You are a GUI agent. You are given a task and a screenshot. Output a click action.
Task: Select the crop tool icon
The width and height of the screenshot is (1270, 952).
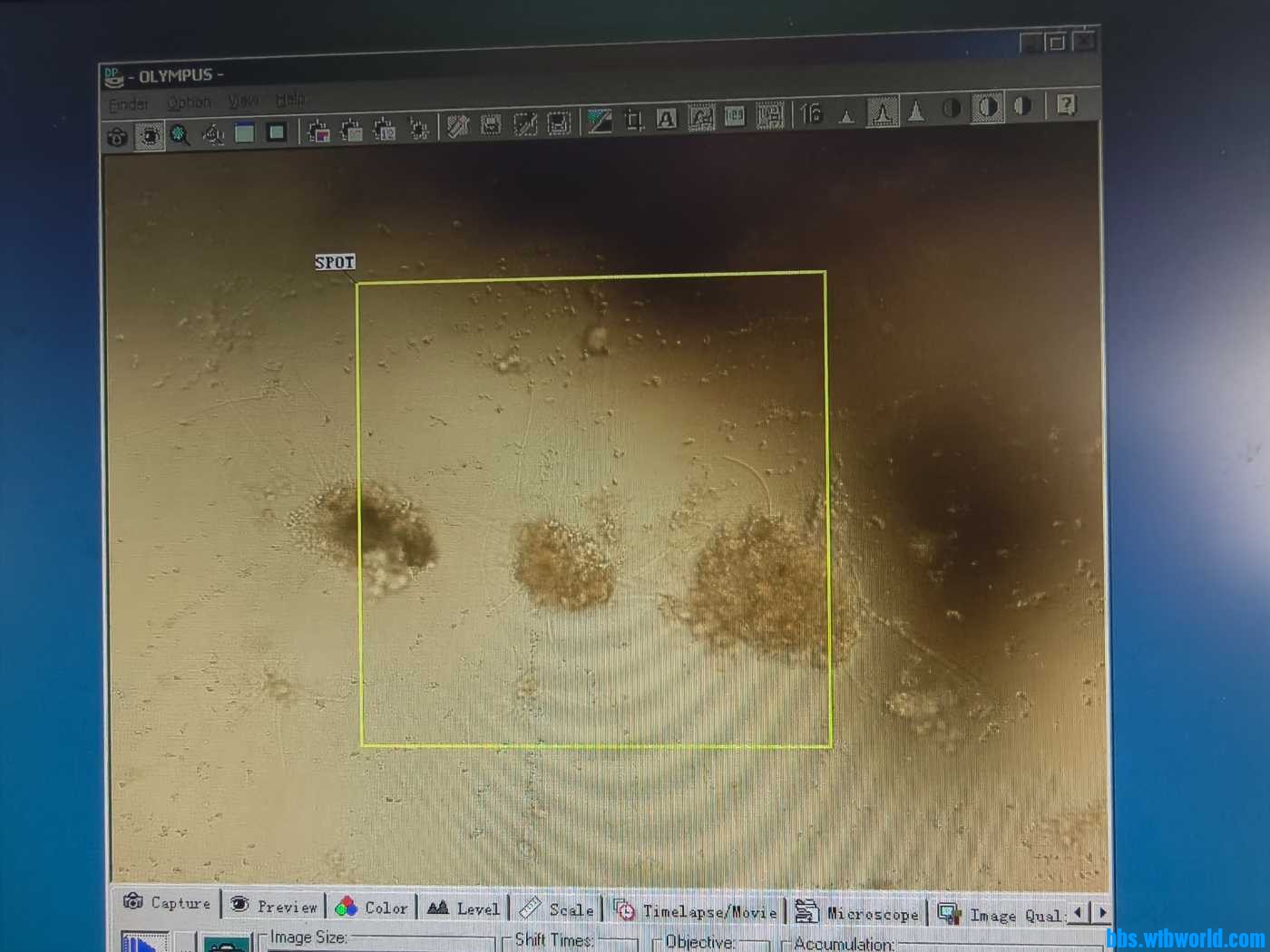pyautogui.click(x=633, y=120)
